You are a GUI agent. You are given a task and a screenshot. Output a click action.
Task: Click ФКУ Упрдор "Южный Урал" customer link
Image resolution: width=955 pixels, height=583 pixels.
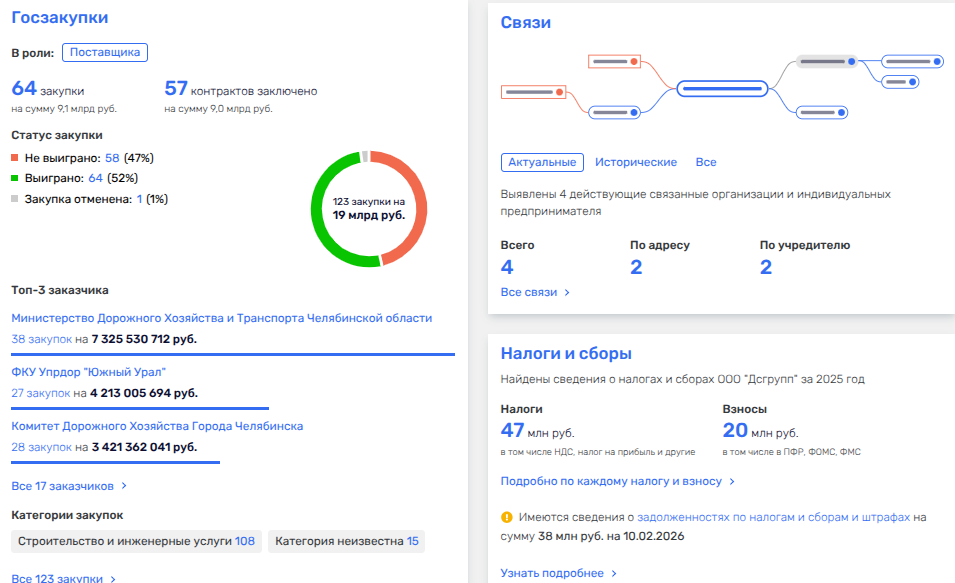(88, 372)
